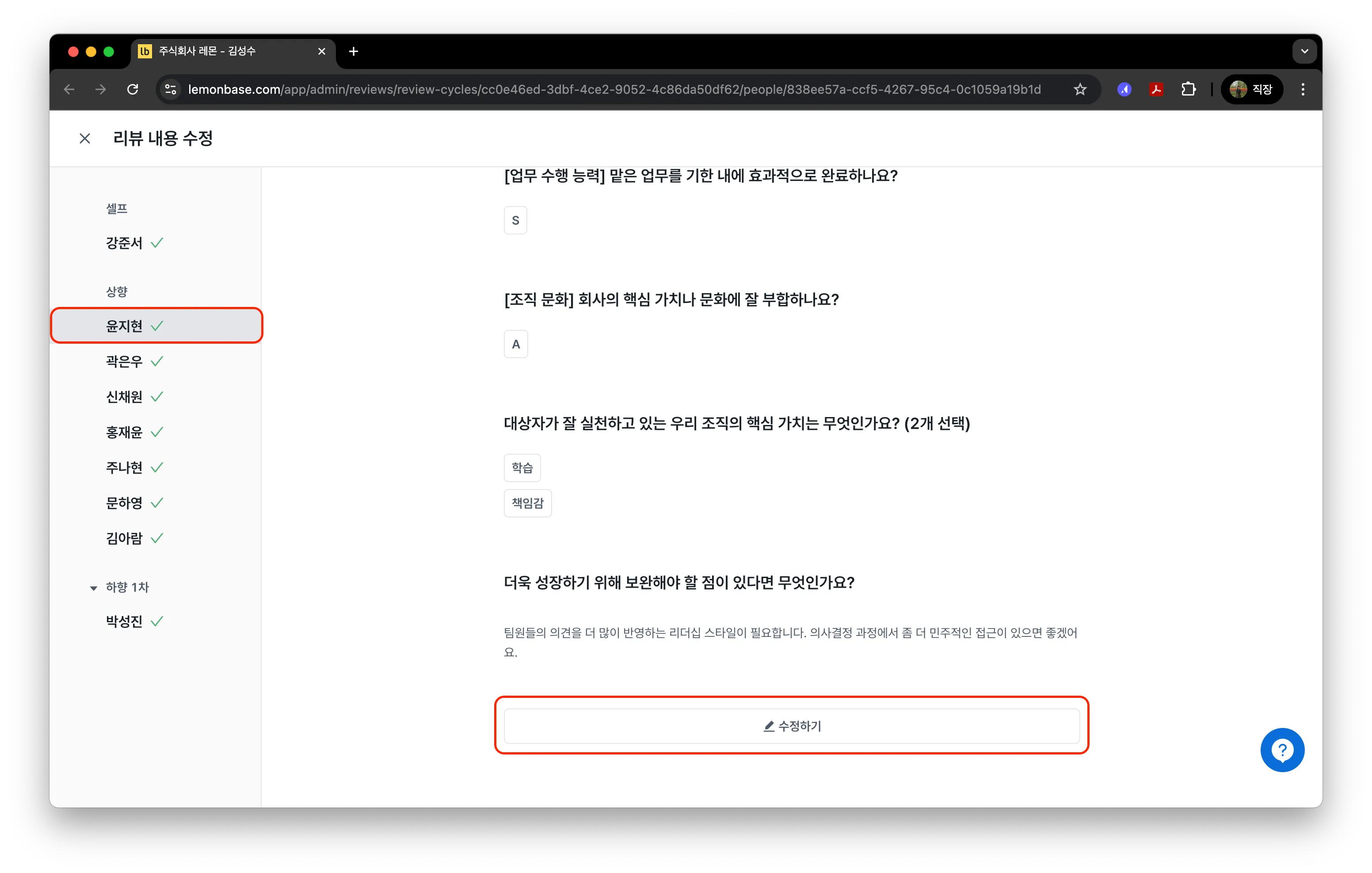
Task: Select reviewer 곽은우
Action: (x=156, y=361)
